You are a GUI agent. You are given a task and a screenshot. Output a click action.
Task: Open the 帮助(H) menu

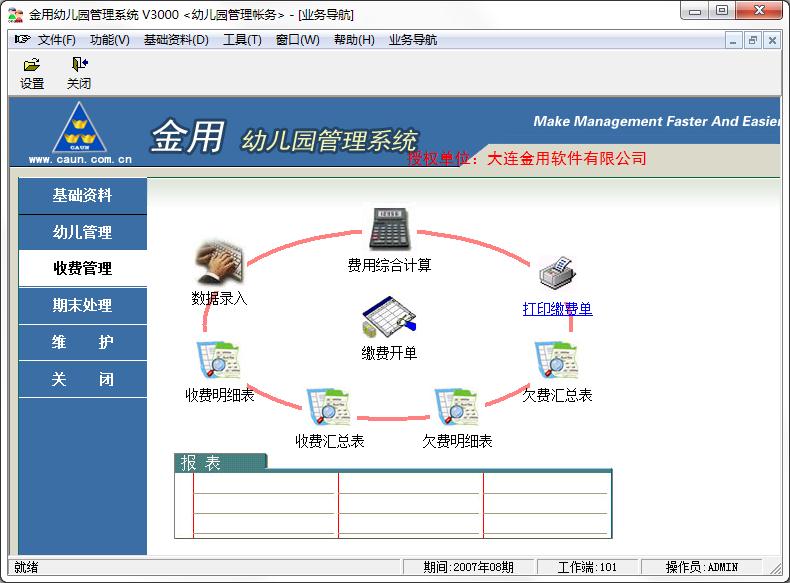click(354, 40)
